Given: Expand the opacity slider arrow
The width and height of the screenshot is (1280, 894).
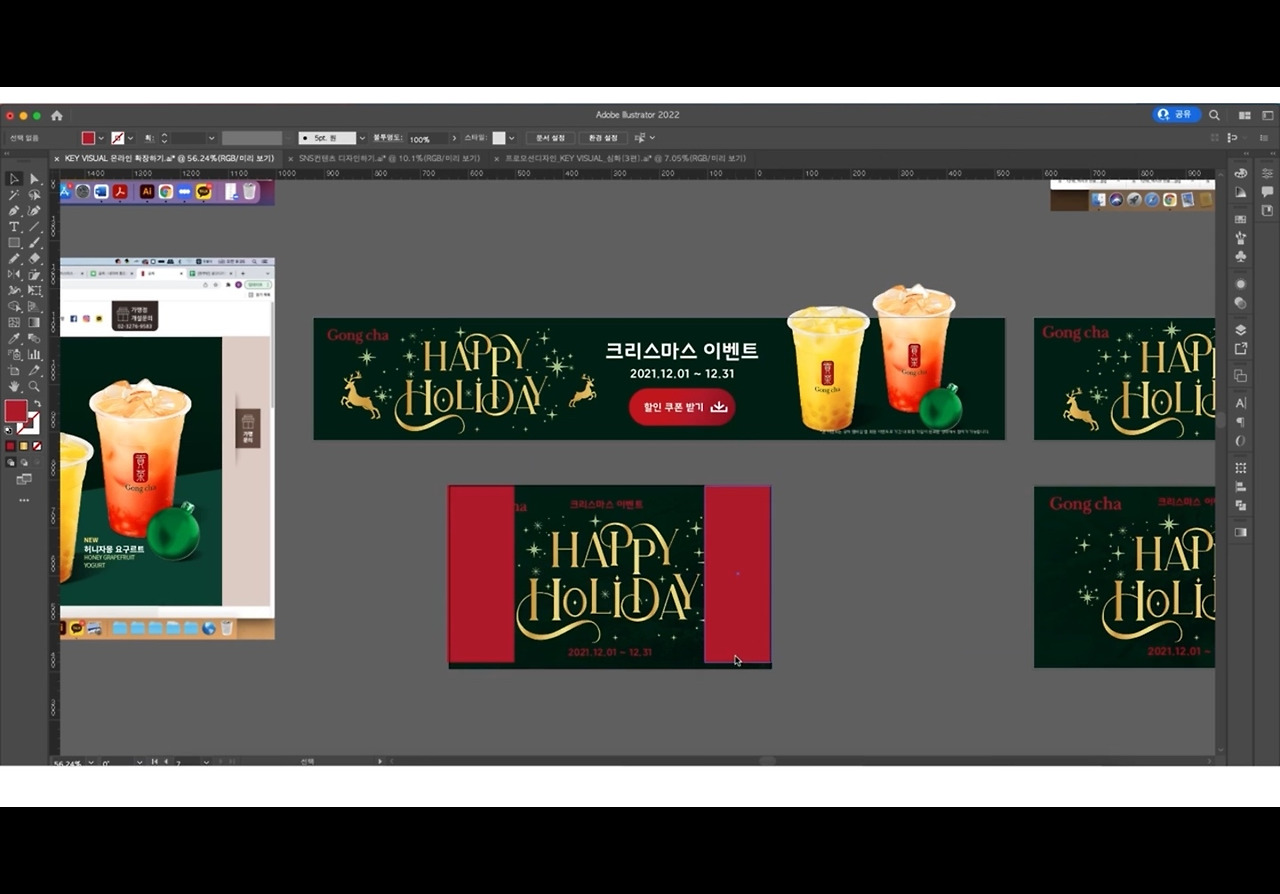Looking at the screenshot, I should [454, 138].
